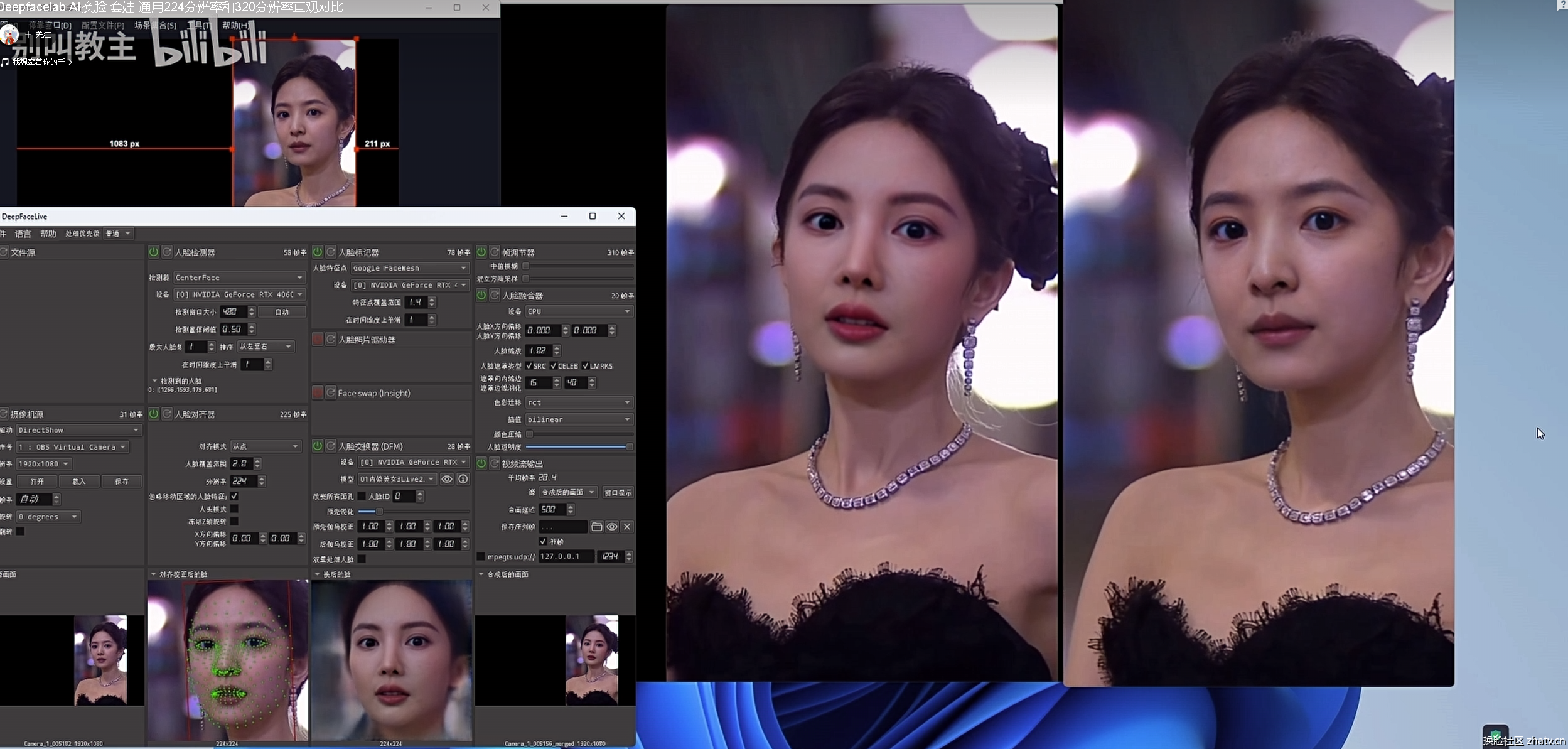Click the 窗口显示 button
Screen dimensions: 1568x749
click(618, 492)
